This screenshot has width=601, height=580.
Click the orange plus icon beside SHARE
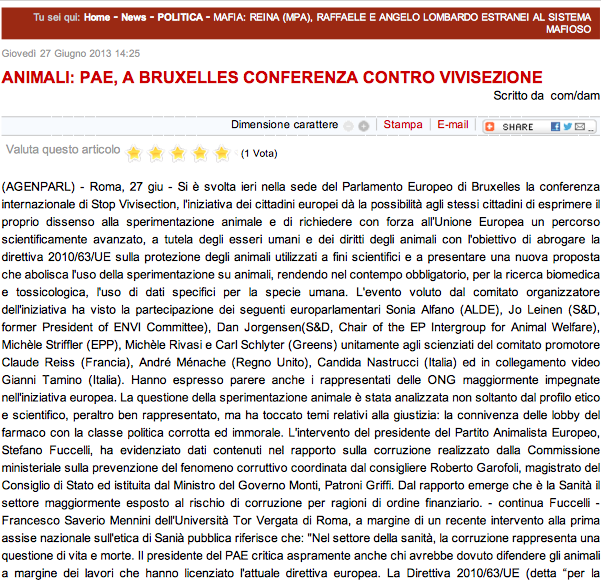click(x=490, y=127)
